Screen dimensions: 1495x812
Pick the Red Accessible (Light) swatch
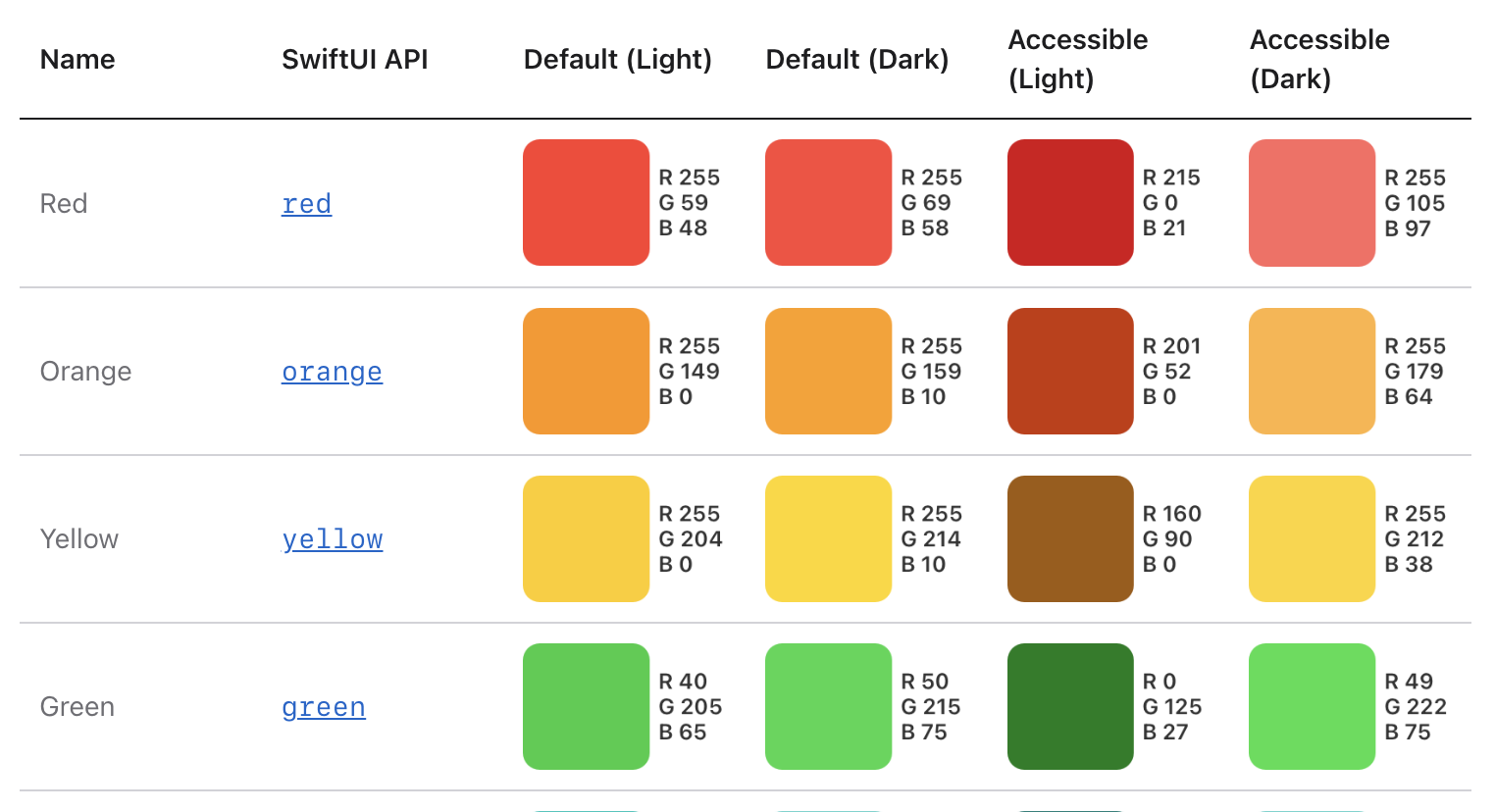pyautogui.click(x=1070, y=202)
